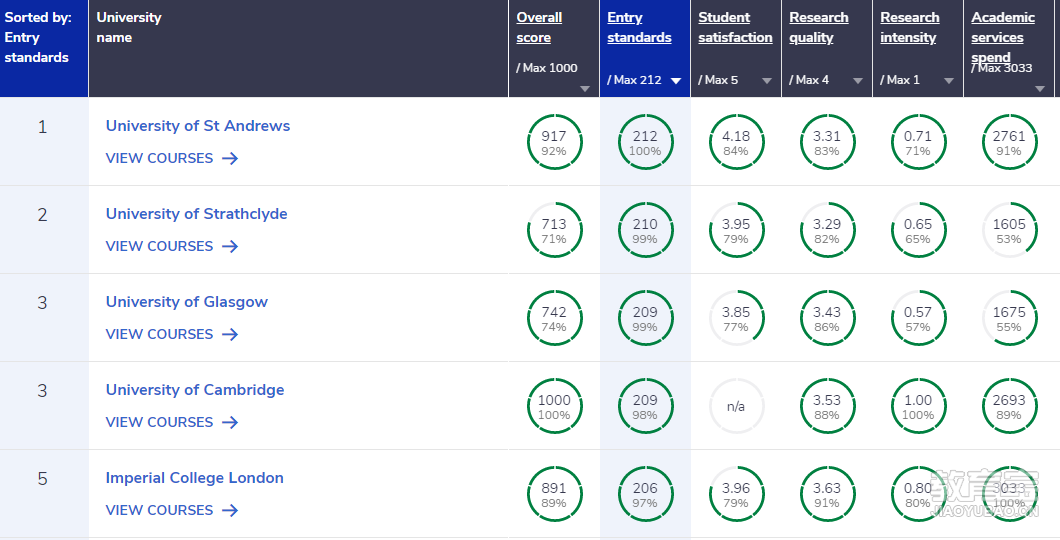The height and width of the screenshot is (540, 1060).
Task: Click Glasgow research intensity circle 0.57
Action: tap(918, 318)
